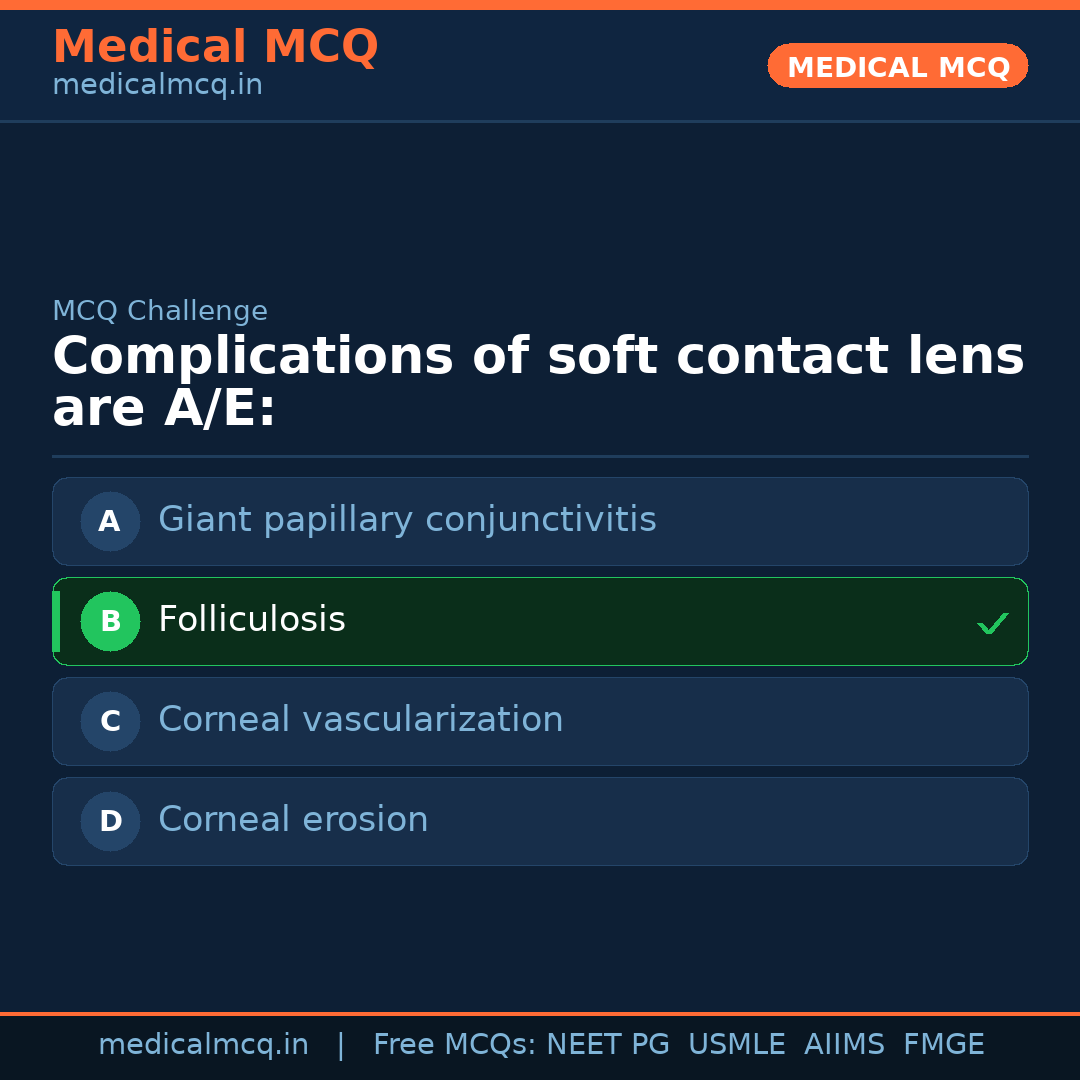Image resolution: width=1080 pixels, height=1080 pixels.
Task: Click the Medical MCQ orange title
Action: tap(215, 47)
